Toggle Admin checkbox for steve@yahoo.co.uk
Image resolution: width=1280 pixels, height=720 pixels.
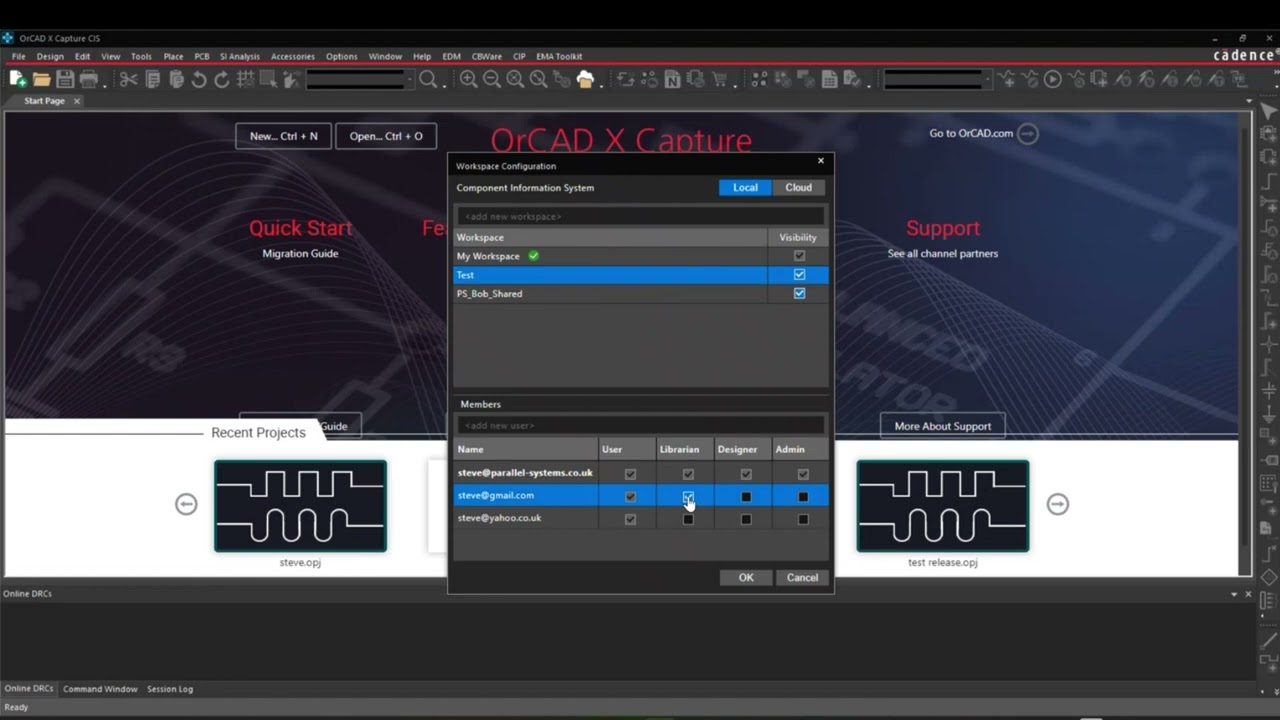click(803, 519)
